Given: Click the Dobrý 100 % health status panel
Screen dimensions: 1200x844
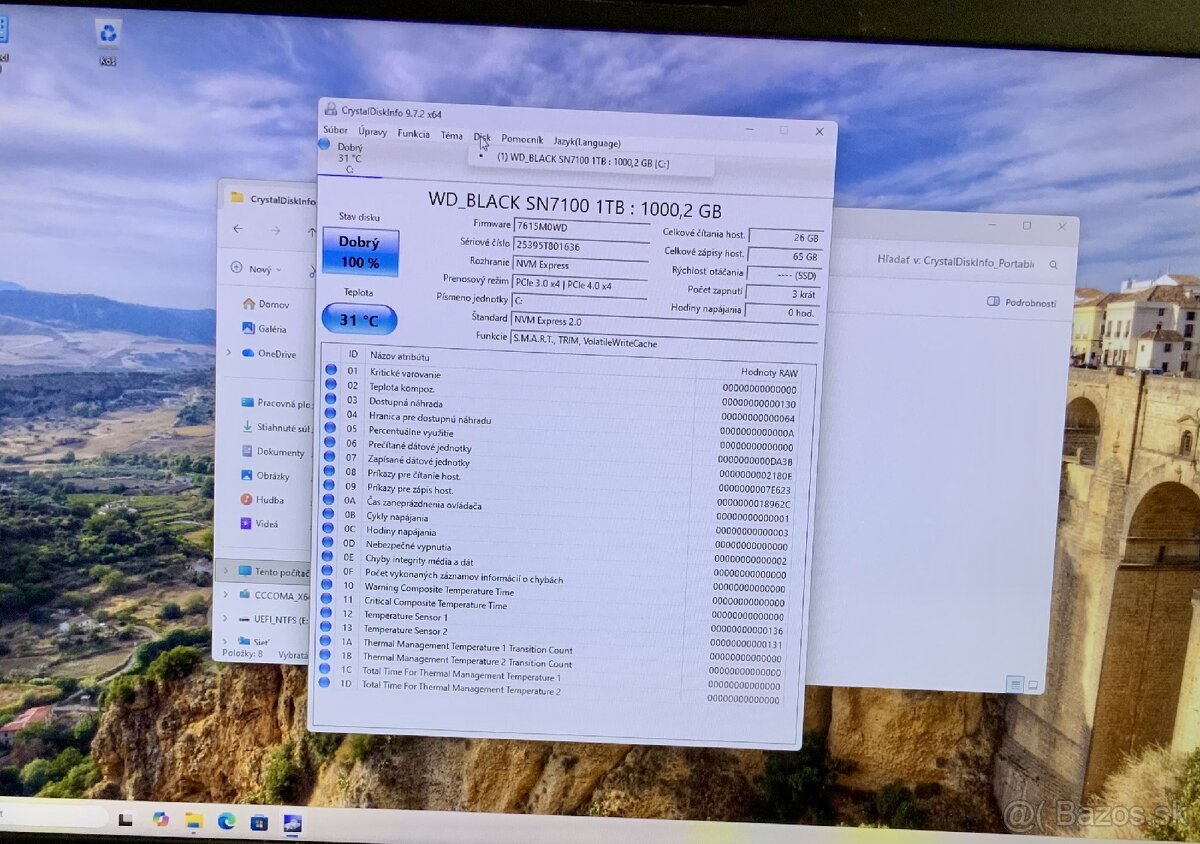Looking at the screenshot, I should (359, 249).
